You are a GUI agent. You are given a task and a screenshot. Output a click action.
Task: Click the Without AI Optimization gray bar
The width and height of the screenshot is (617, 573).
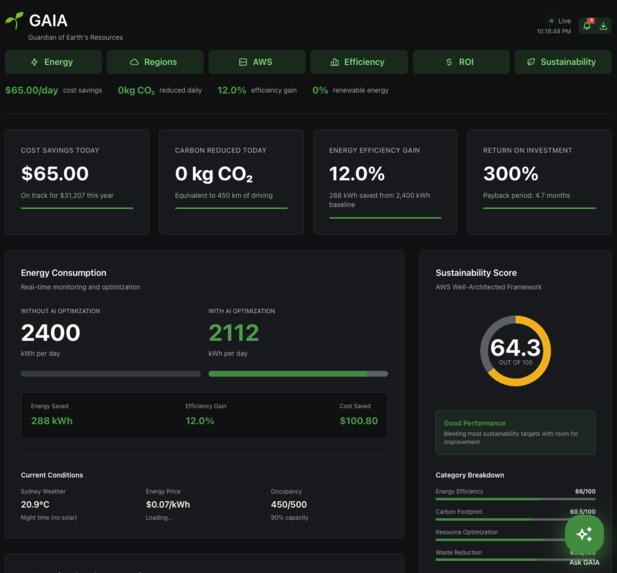(111, 374)
